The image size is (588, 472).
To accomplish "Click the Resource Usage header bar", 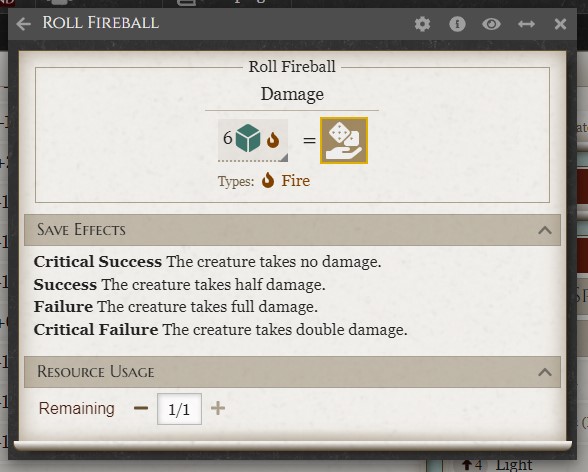I will click(292, 372).
